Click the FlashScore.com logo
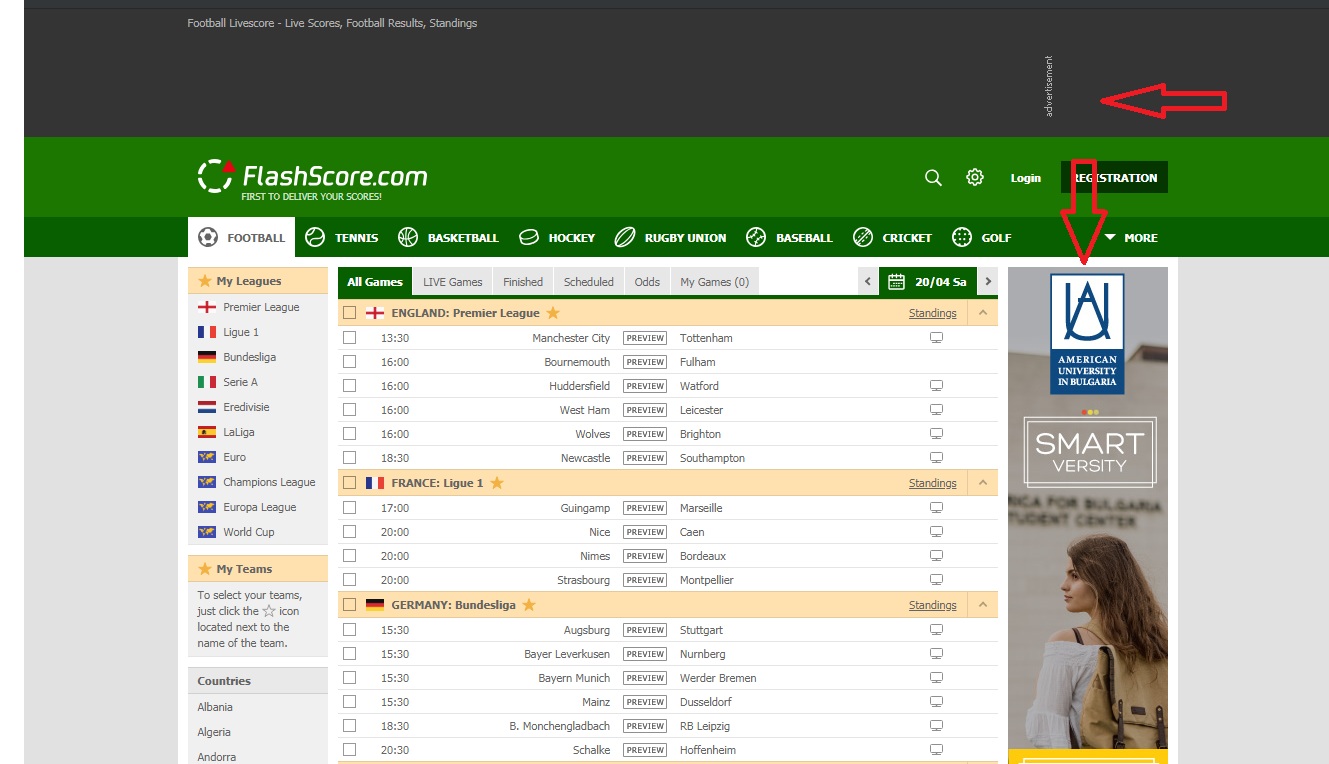Viewport: 1329px width, 764px height. [x=312, y=178]
